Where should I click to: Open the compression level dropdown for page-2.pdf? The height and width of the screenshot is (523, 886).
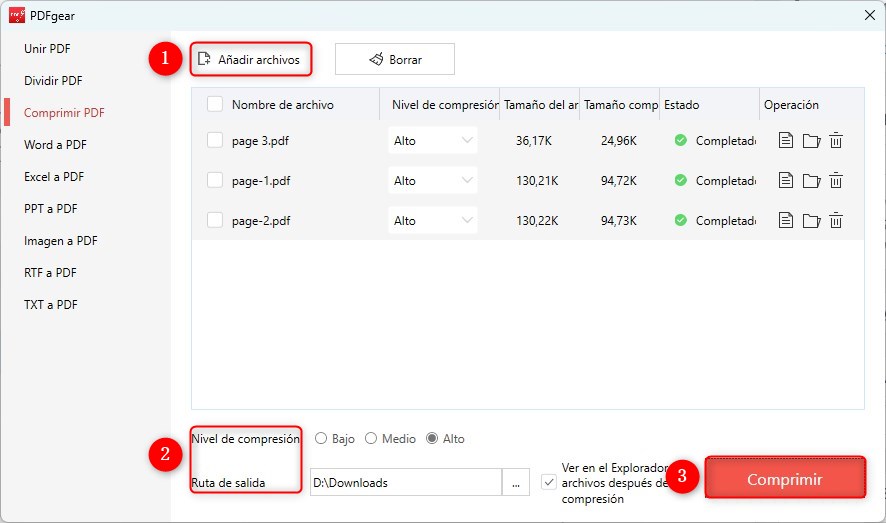(432, 221)
